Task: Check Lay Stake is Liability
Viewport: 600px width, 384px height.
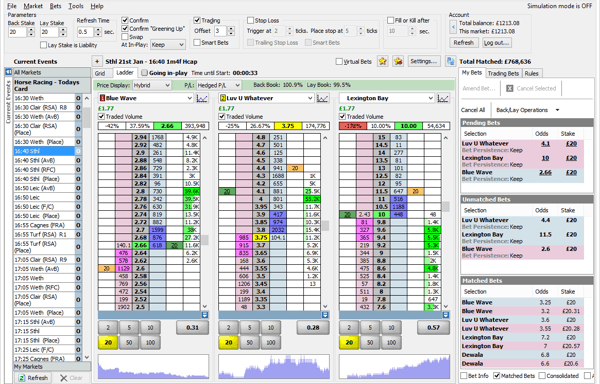Action: [x=43, y=45]
